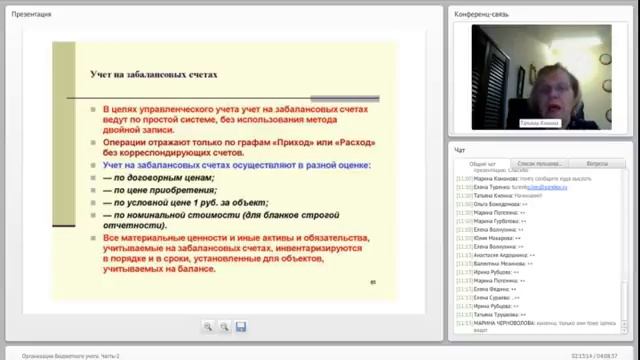Viewport: 640px width, 360px height.
Task: Click the Елена Федина chat message
Action: pyautogui.click(x=486, y=289)
